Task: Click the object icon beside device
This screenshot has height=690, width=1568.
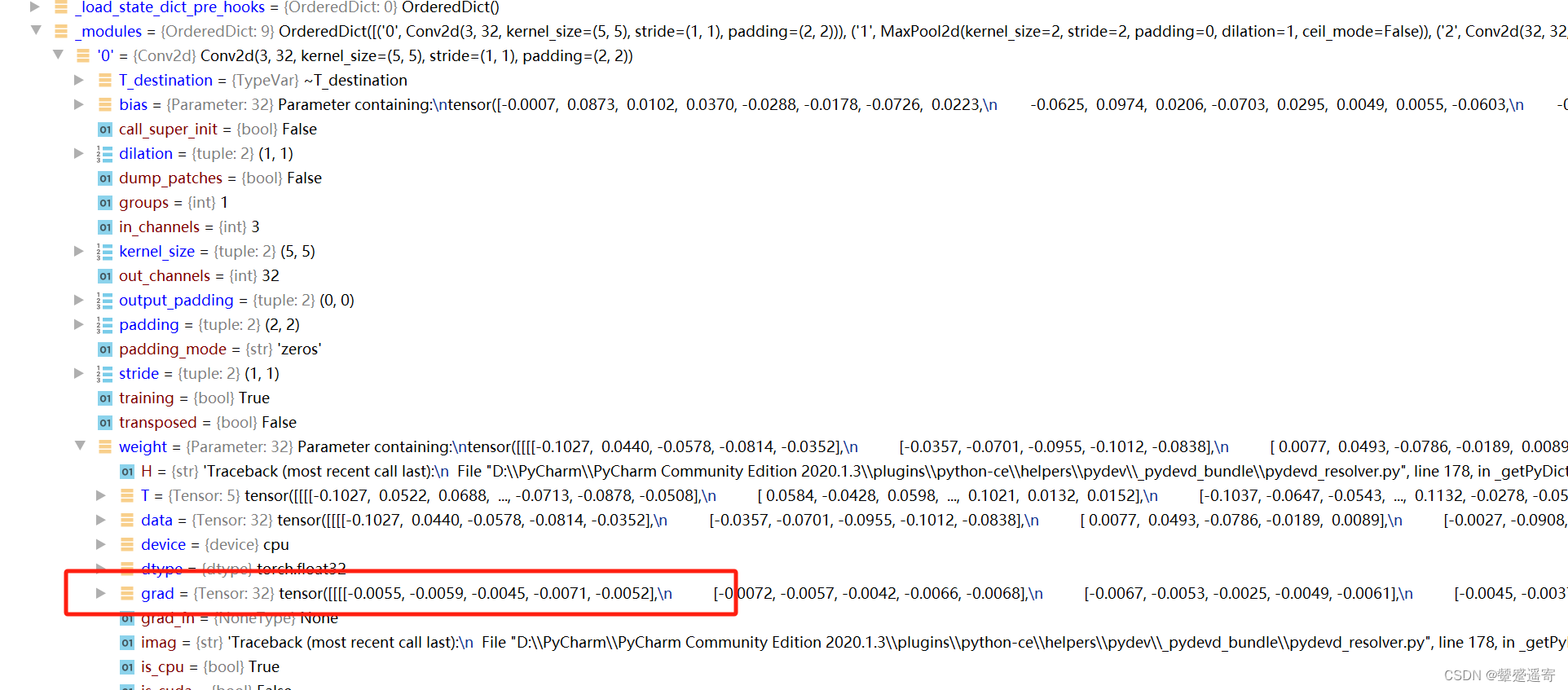Action: pos(126,544)
